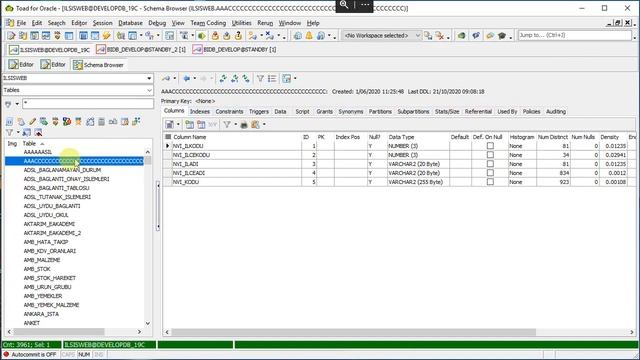Click the green database icon beside workspace tools
Screen dimensions: 640x360
point(462,36)
